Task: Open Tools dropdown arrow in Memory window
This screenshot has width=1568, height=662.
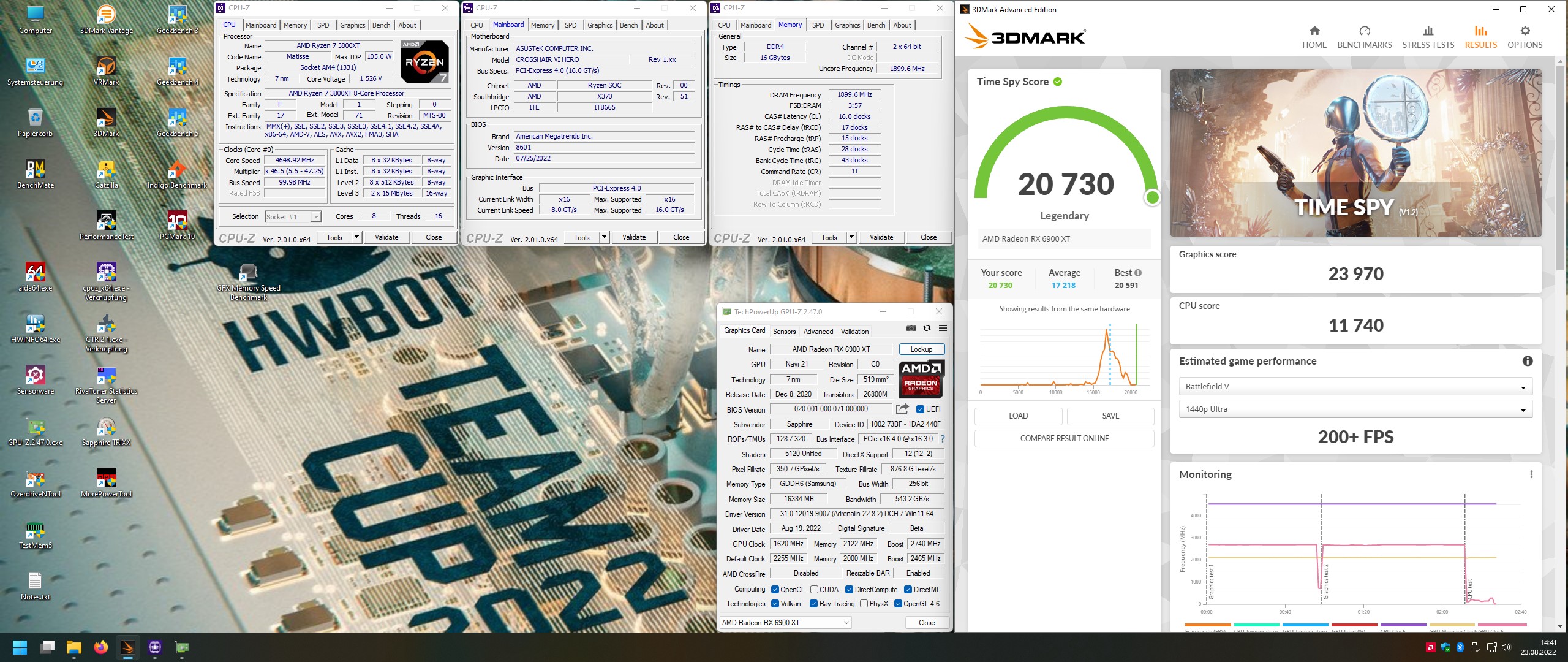Action: point(851,237)
